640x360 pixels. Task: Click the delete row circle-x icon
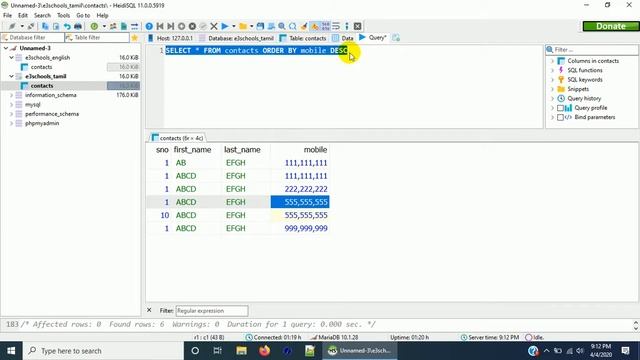(x=192, y=26)
